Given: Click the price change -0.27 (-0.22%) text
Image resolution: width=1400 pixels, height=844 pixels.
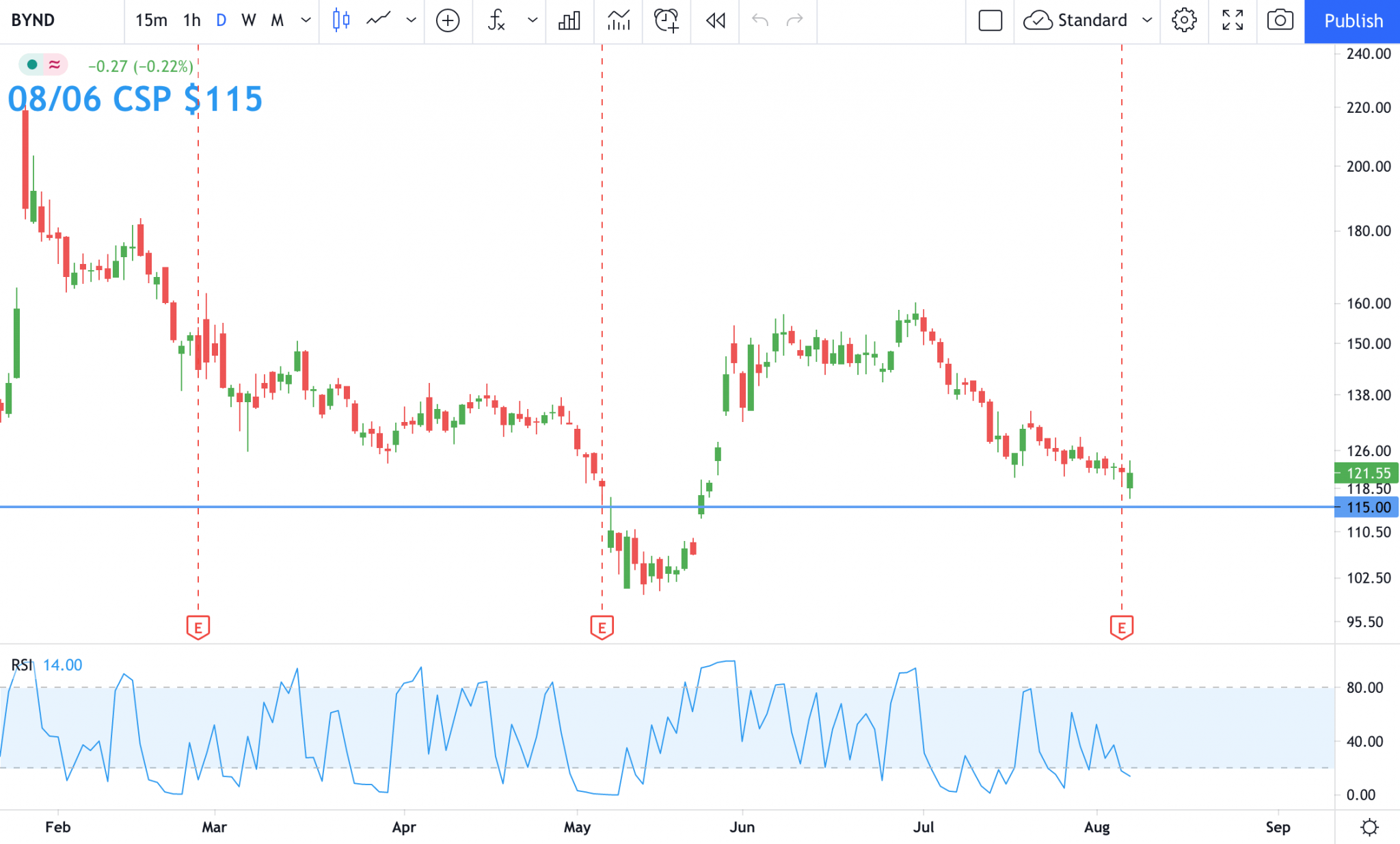Looking at the screenshot, I should coord(141,66).
